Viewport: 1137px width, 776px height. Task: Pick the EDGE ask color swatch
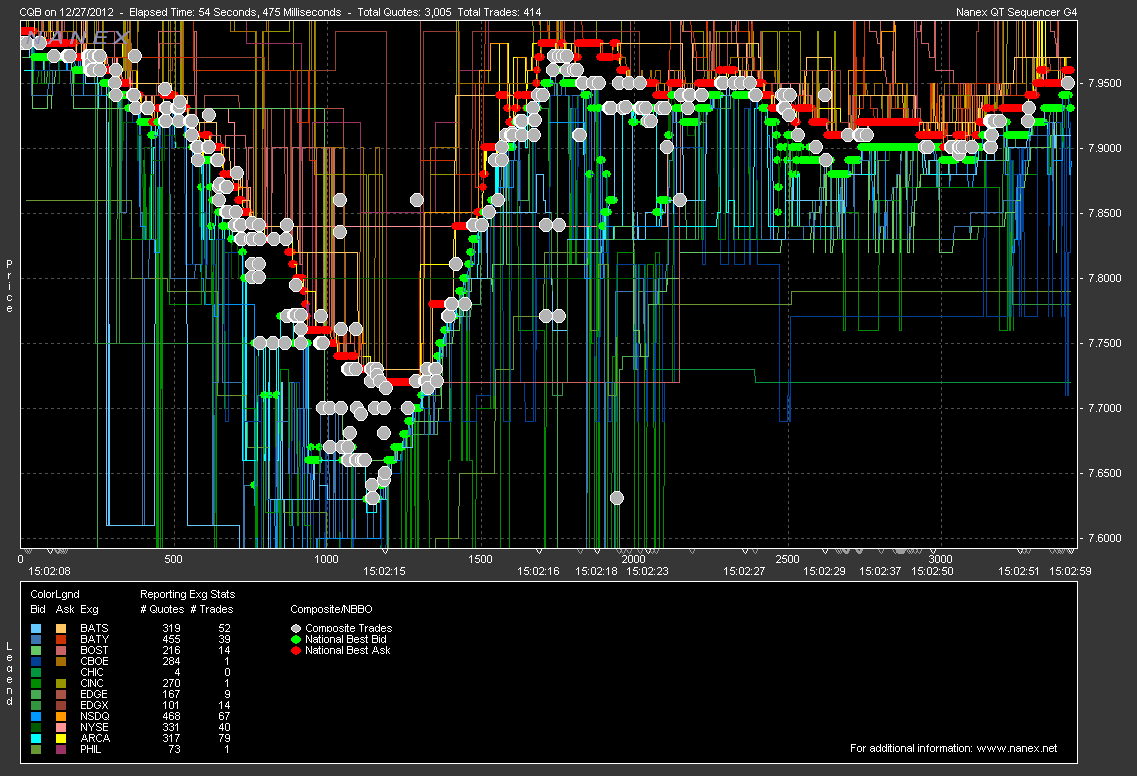(61, 694)
